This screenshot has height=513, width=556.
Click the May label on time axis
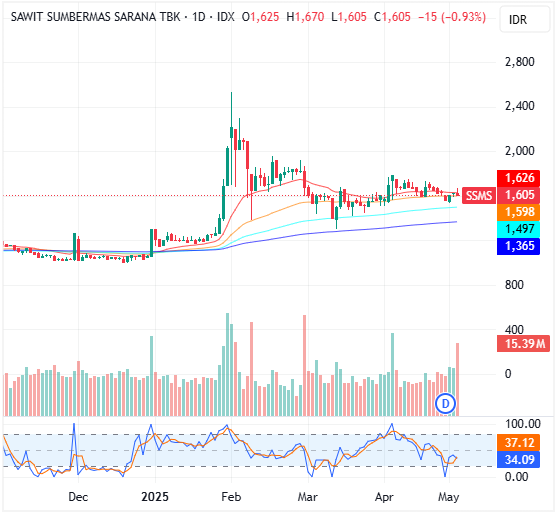pyautogui.click(x=449, y=497)
